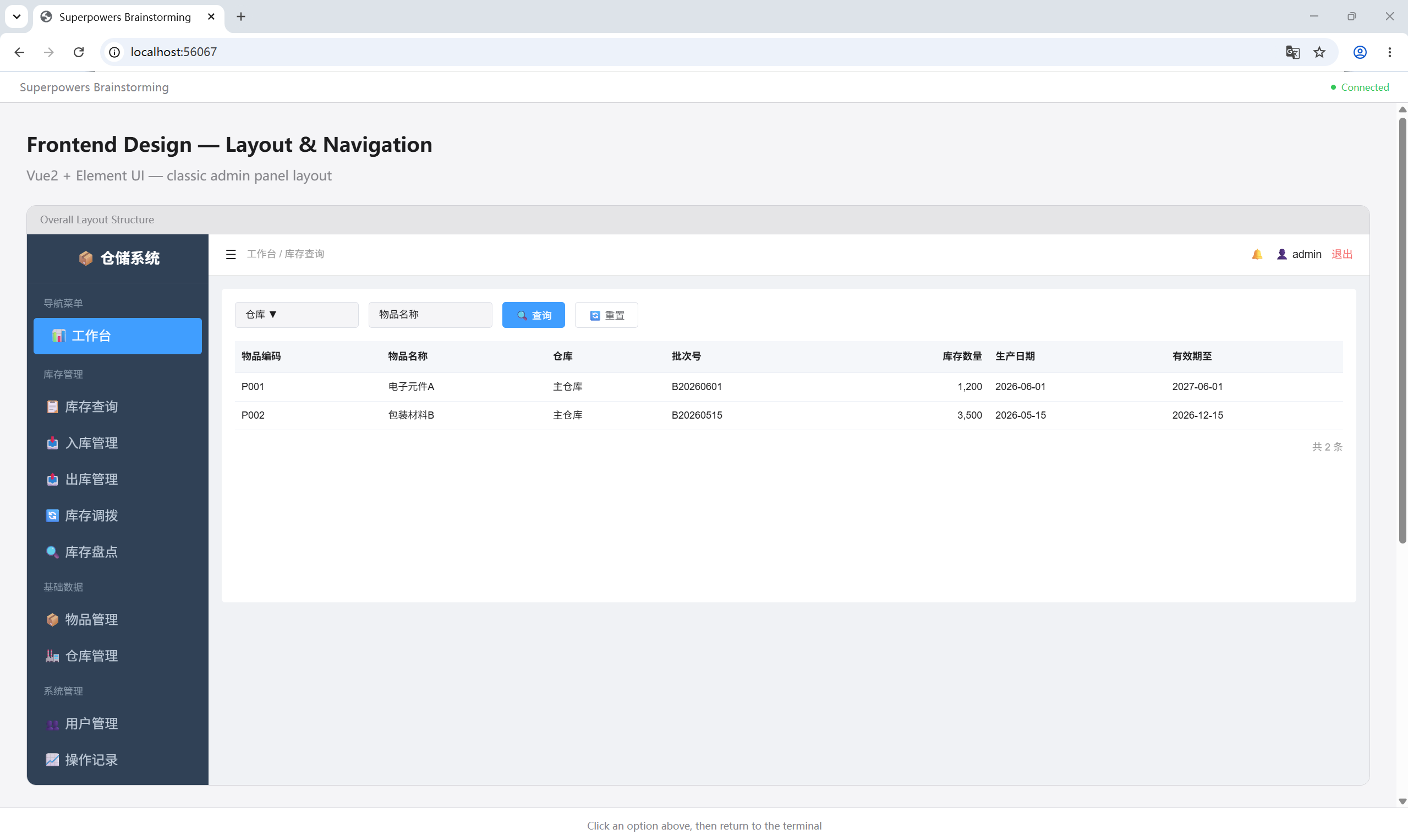Click table cell P002
The height and width of the screenshot is (840, 1408).
coord(253,415)
